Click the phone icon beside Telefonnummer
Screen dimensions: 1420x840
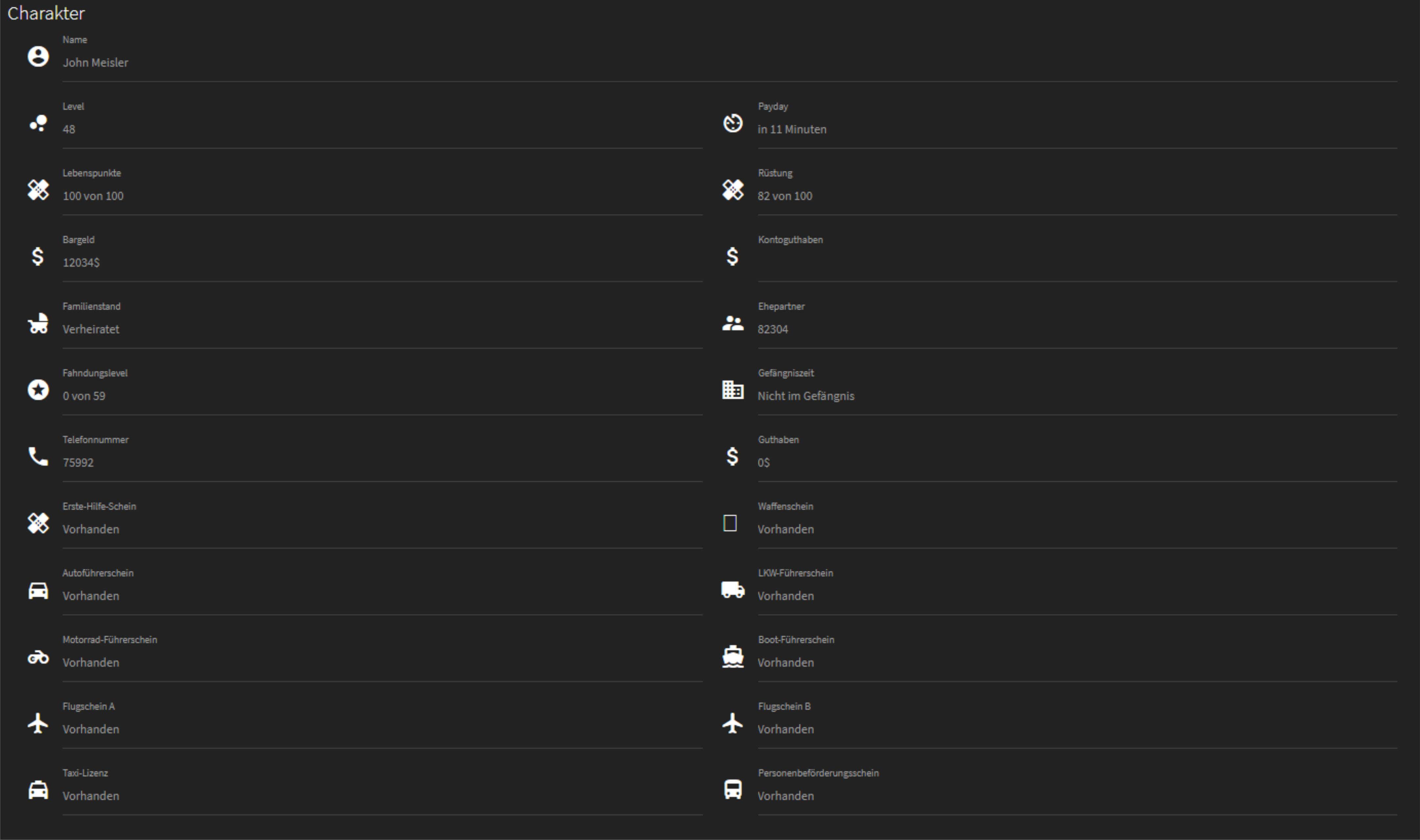[x=38, y=456]
